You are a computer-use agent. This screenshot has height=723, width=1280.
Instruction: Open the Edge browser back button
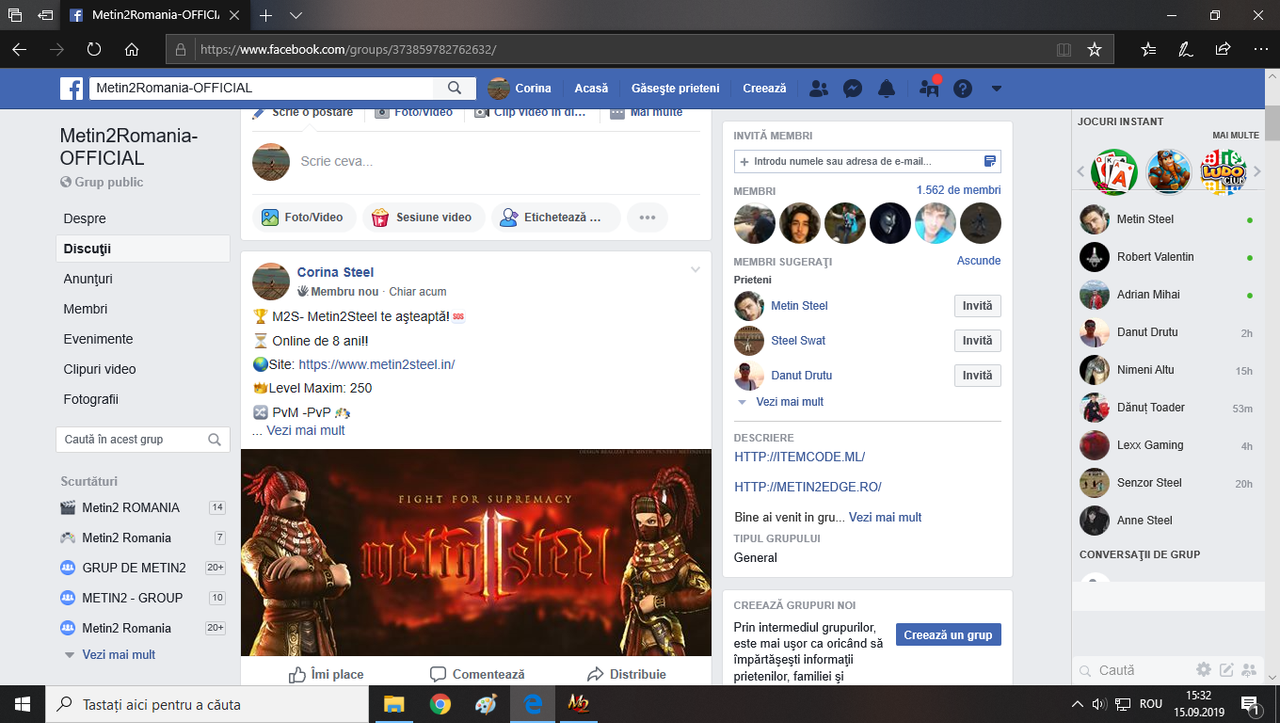coord(20,49)
